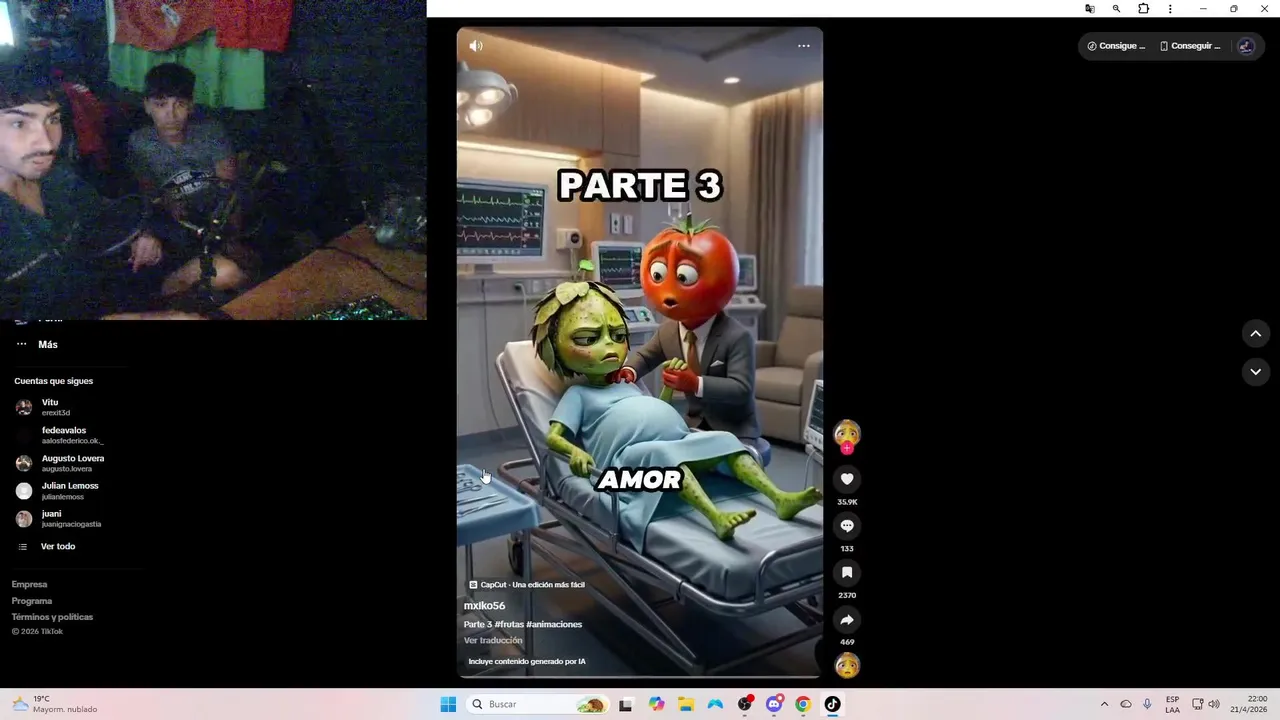Show hidden system tray icons
Image resolution: width=1280 pixels, height=720 pixels.
click(x=1104, y=704)
